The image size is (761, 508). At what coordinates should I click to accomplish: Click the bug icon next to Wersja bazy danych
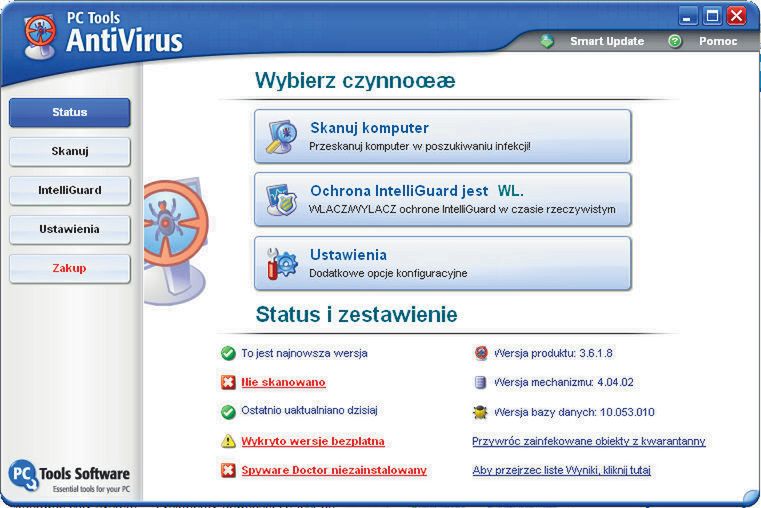click(480, 412)
